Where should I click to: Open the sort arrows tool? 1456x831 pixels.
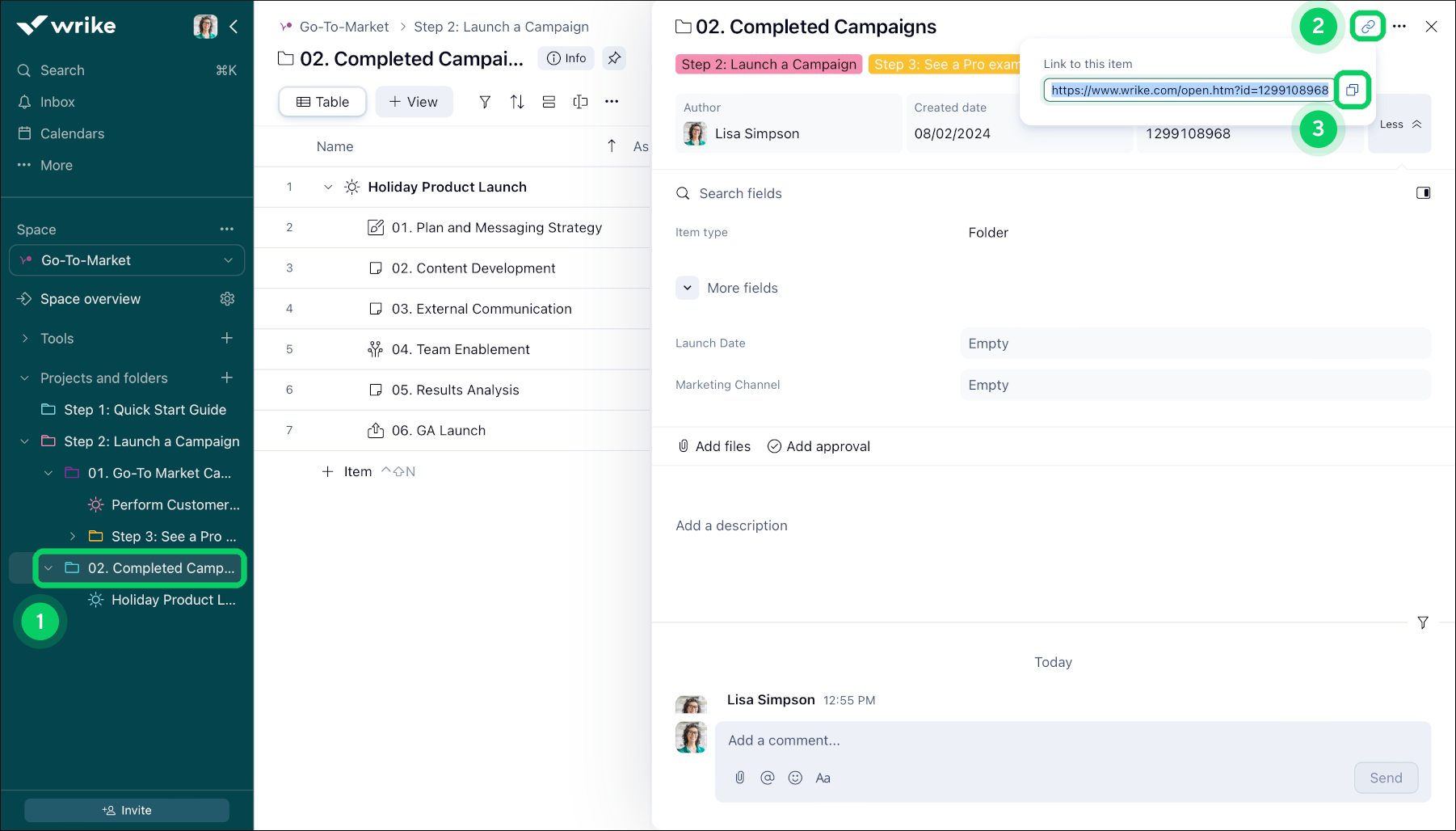(x=517, y=102)
